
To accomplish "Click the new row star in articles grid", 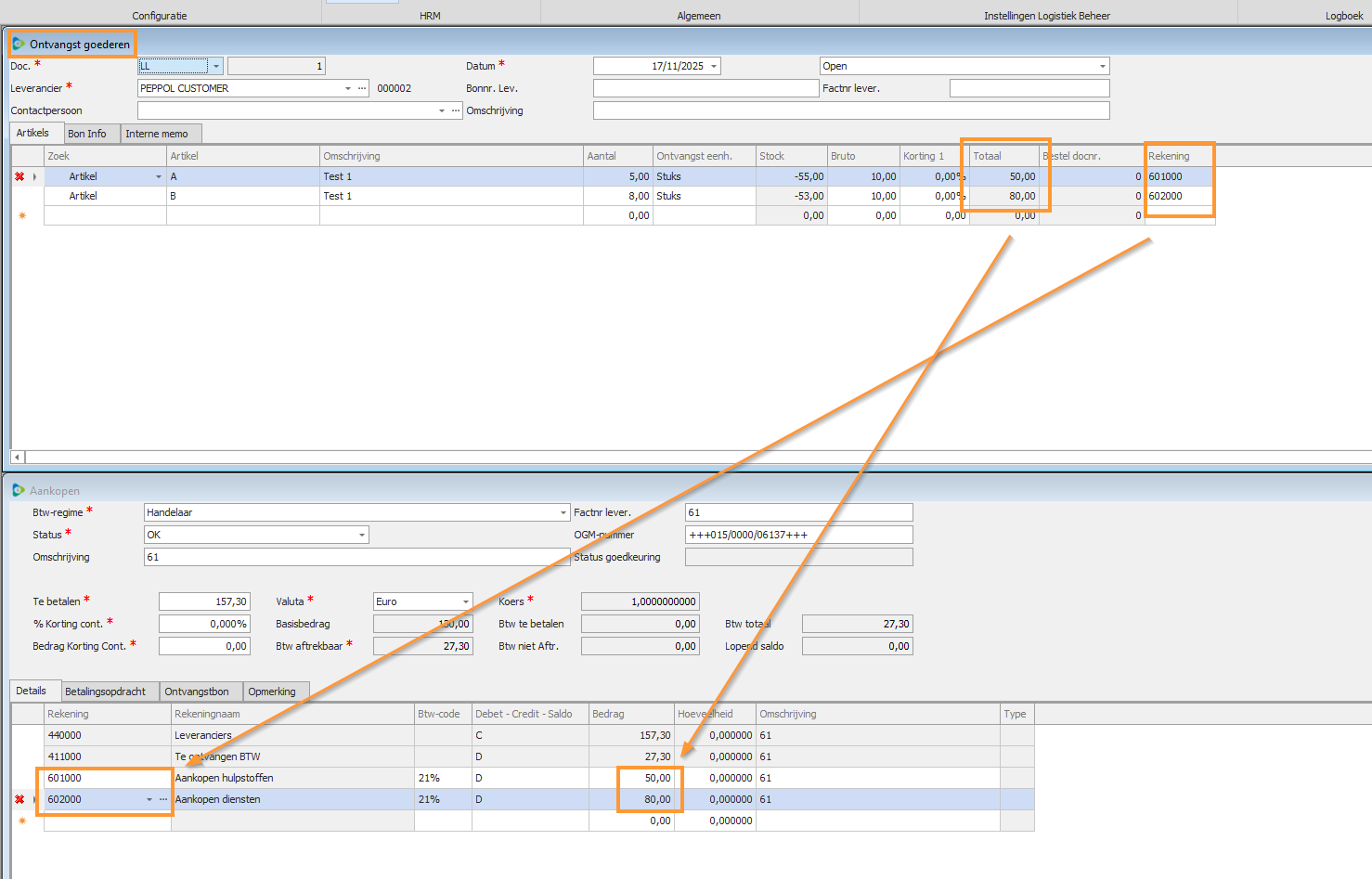I will [x=22, y=215].
